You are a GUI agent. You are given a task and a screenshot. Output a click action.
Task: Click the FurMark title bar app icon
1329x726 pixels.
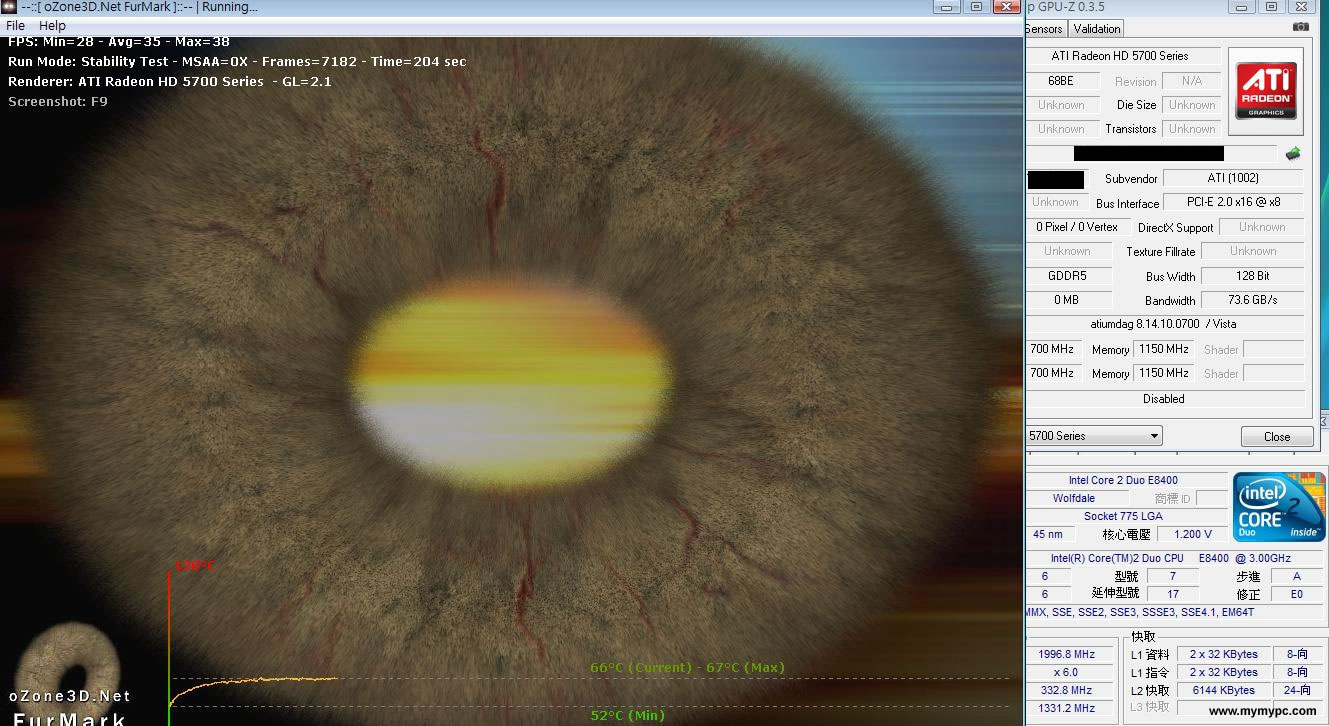pos(9,7)
